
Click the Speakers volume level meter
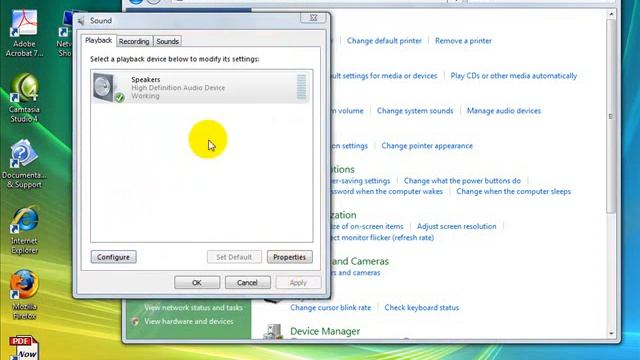tap(301, 87)
